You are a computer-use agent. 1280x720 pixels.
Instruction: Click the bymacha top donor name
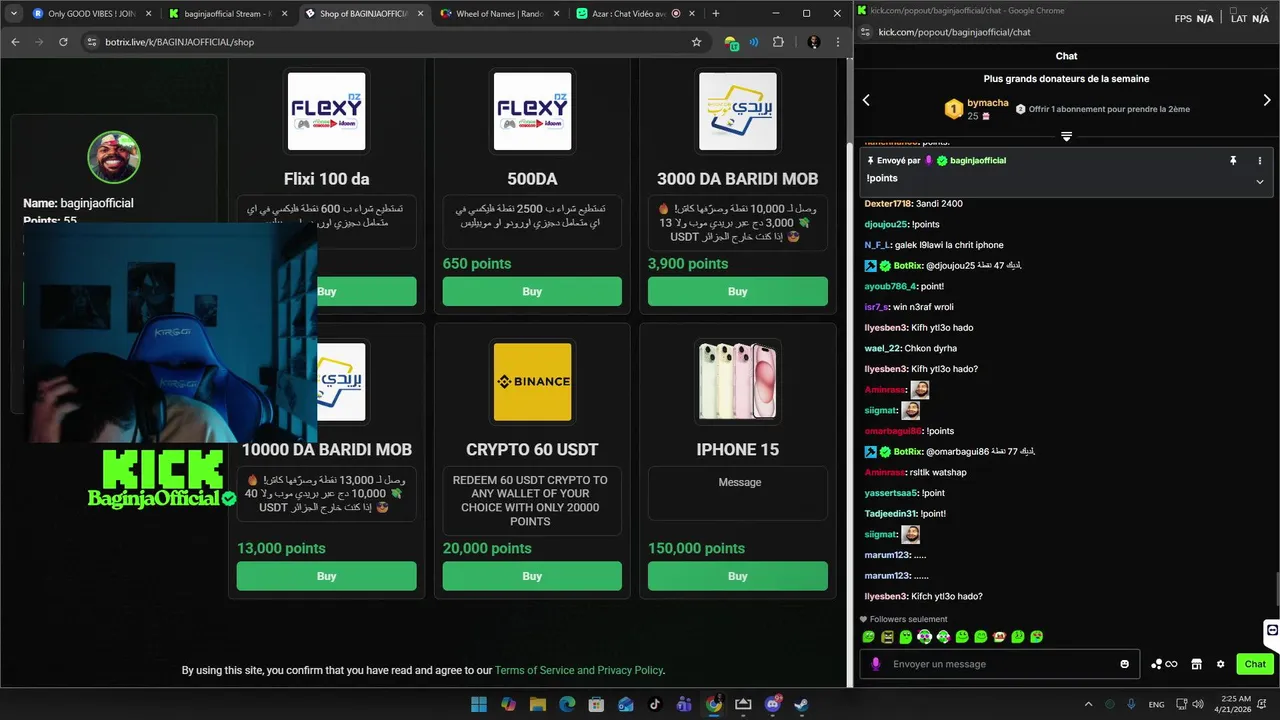tap(988, 103)
